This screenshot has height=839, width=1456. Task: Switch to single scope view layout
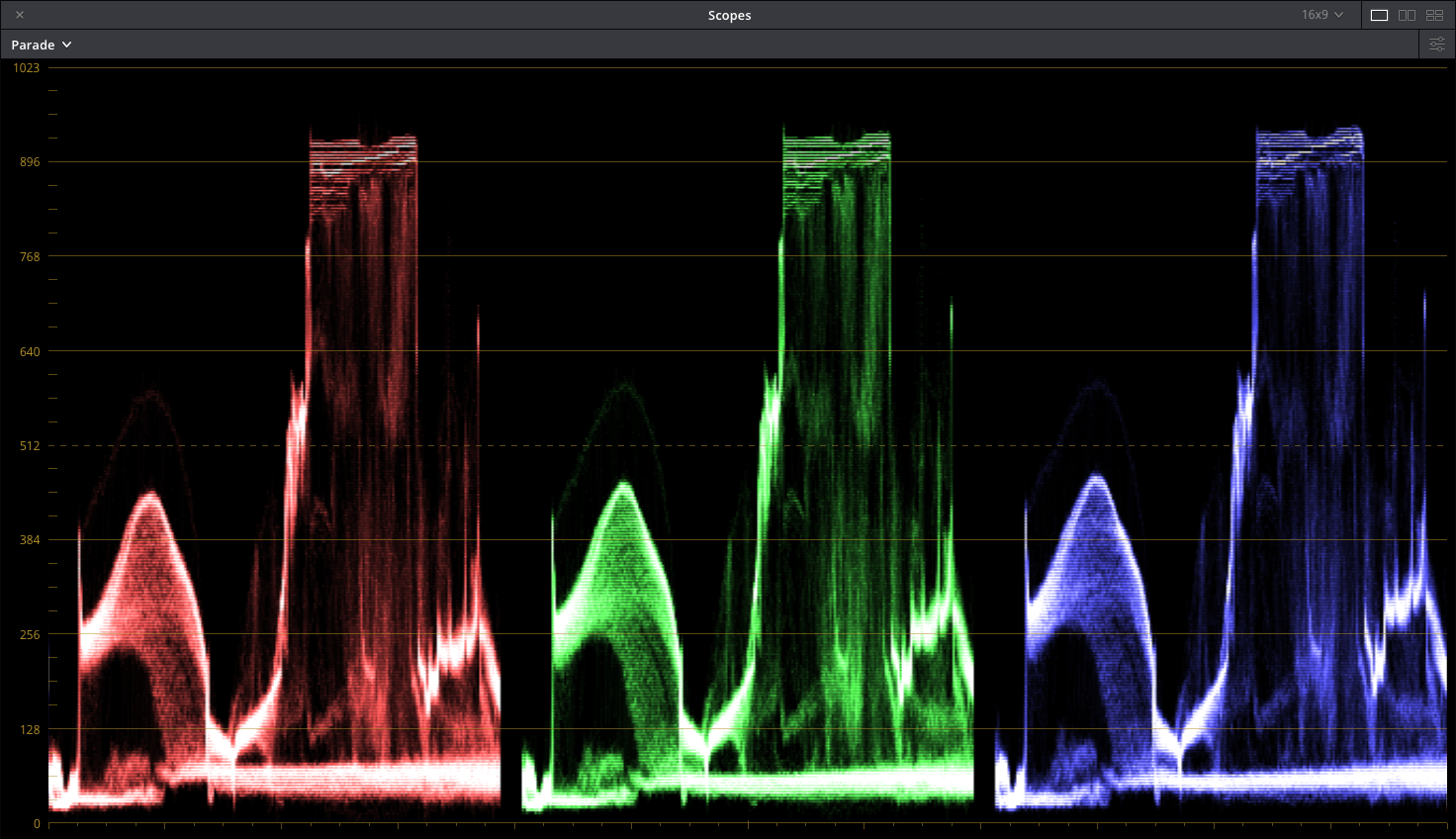tap(1379, 15)
